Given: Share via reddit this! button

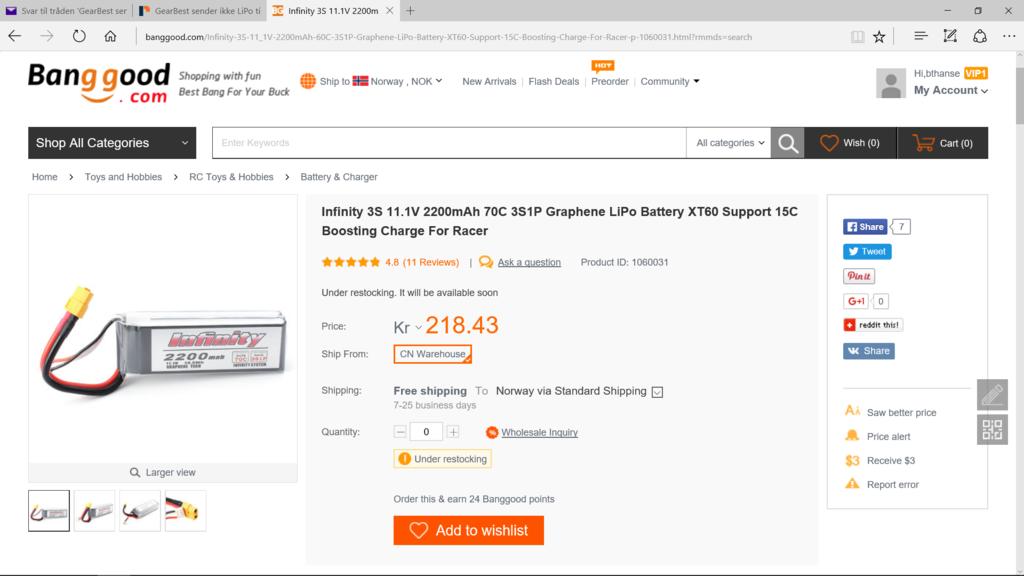Looking at the screenshot, I should pyautogui.click(x=872, y=325).
